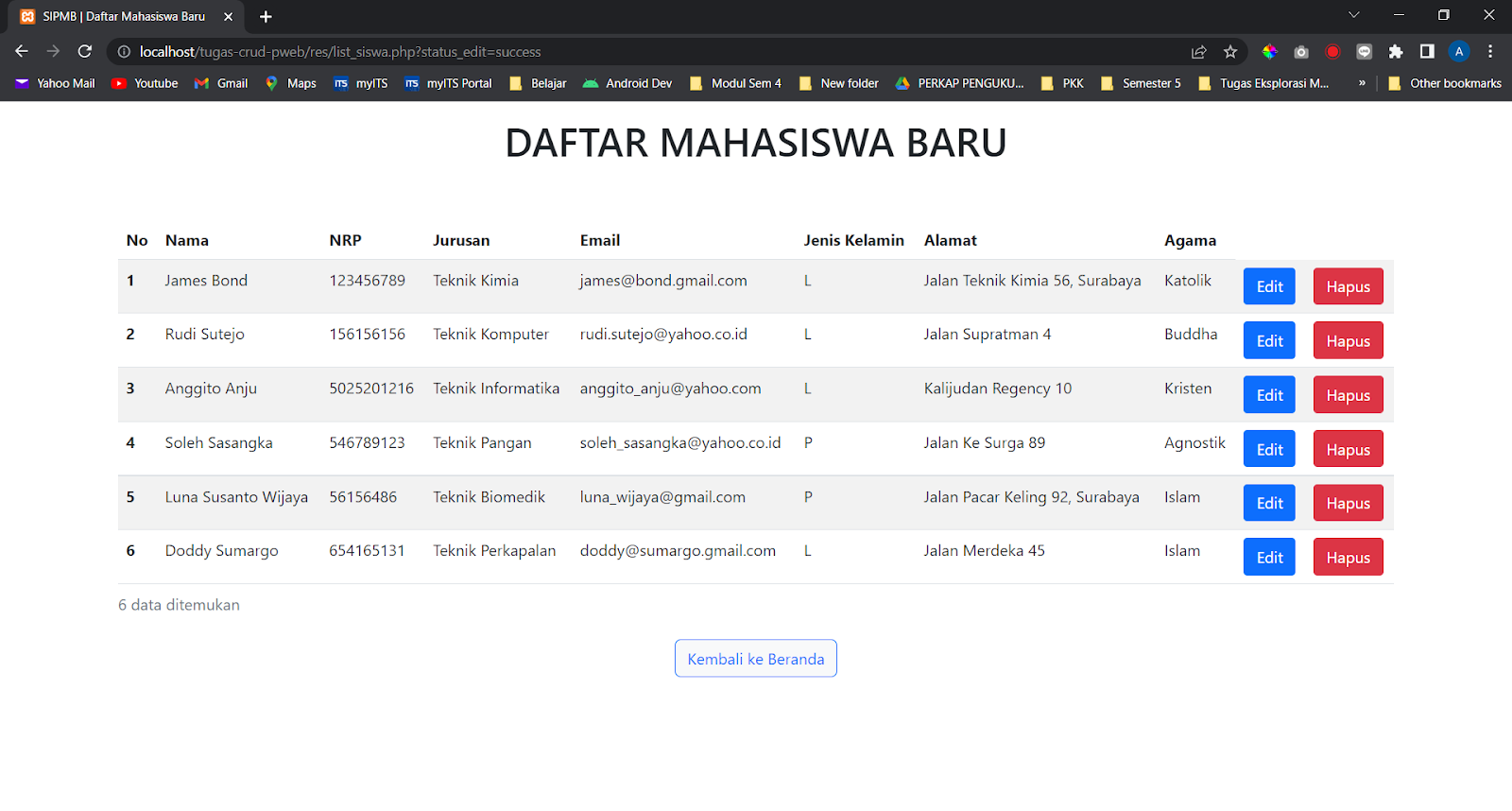Click the red record extension icon

pos(1332,52)
